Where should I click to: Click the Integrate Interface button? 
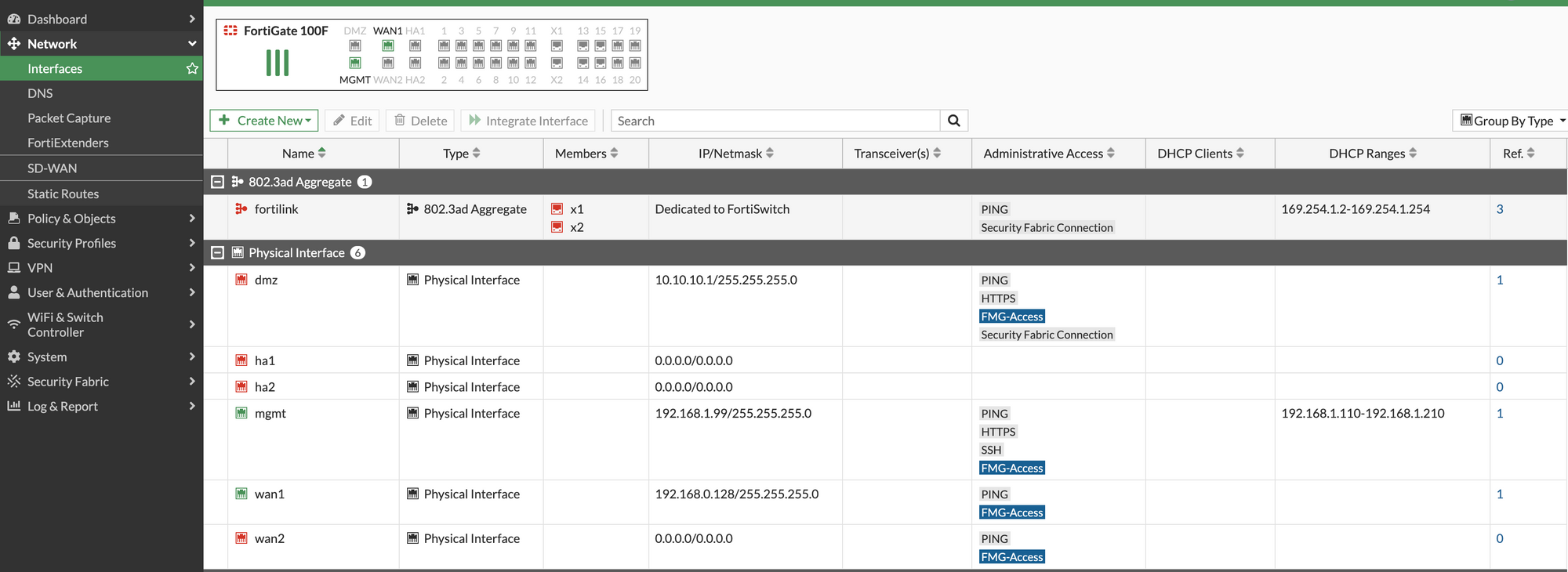528,121
